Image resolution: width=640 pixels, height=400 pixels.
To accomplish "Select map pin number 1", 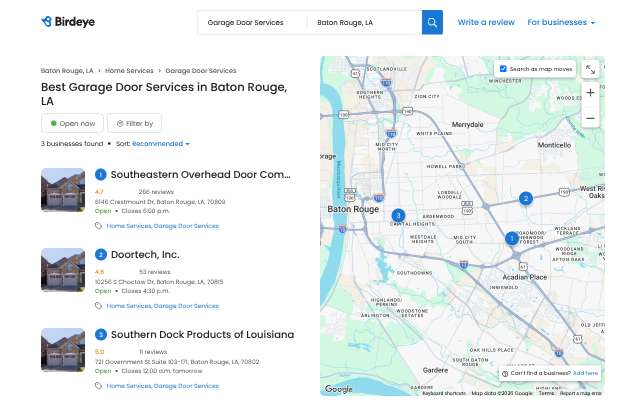I will click(512, 238).
